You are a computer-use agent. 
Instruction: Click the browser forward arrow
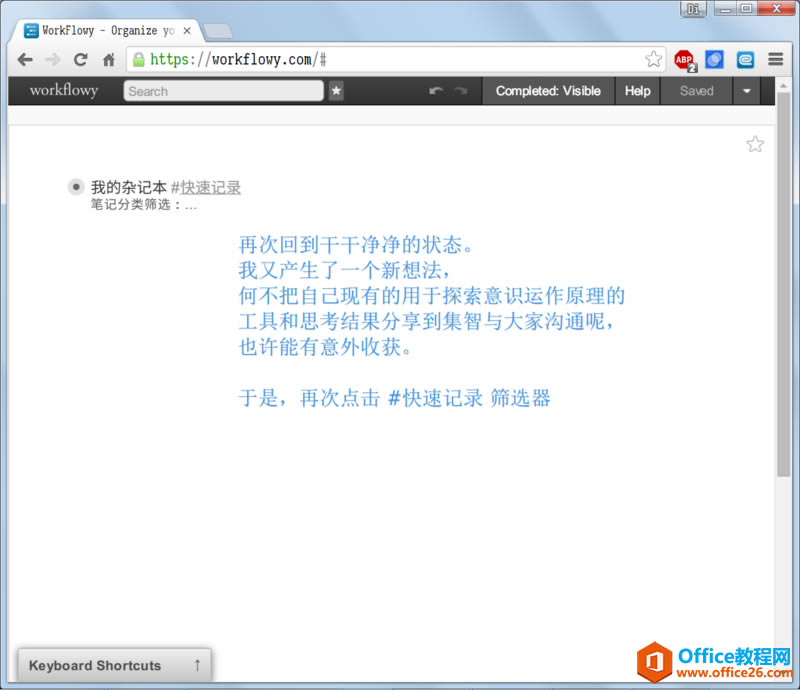tap(53, 60)
